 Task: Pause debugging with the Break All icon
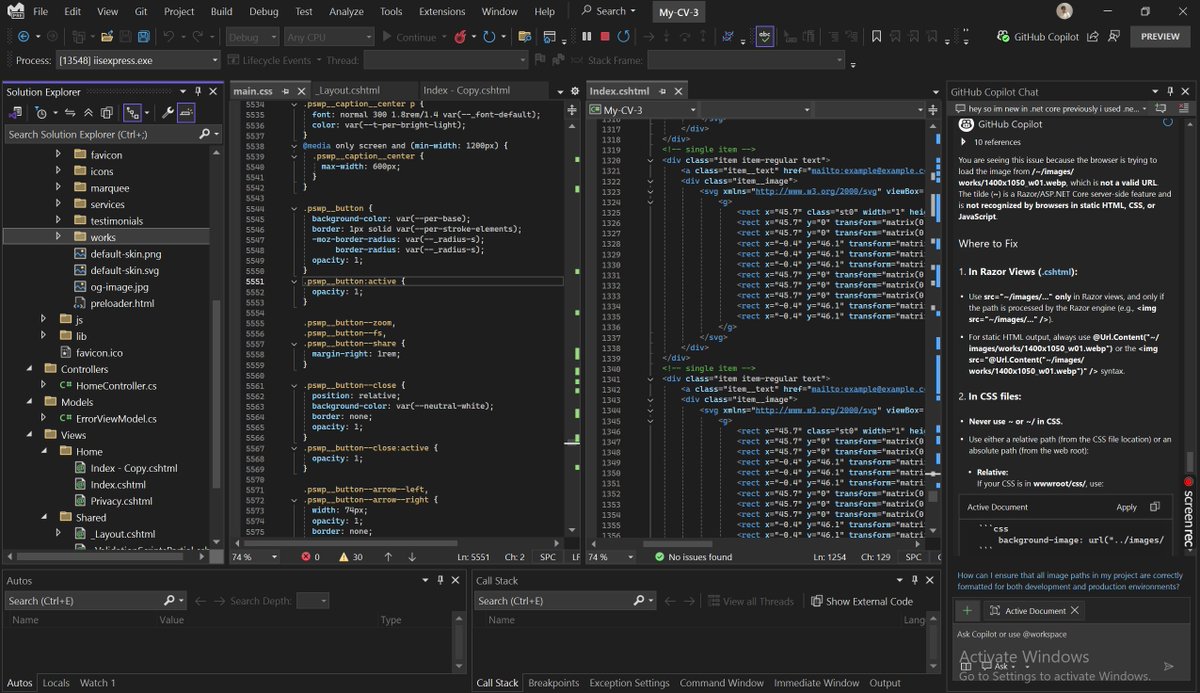click(x=586, y=37)
